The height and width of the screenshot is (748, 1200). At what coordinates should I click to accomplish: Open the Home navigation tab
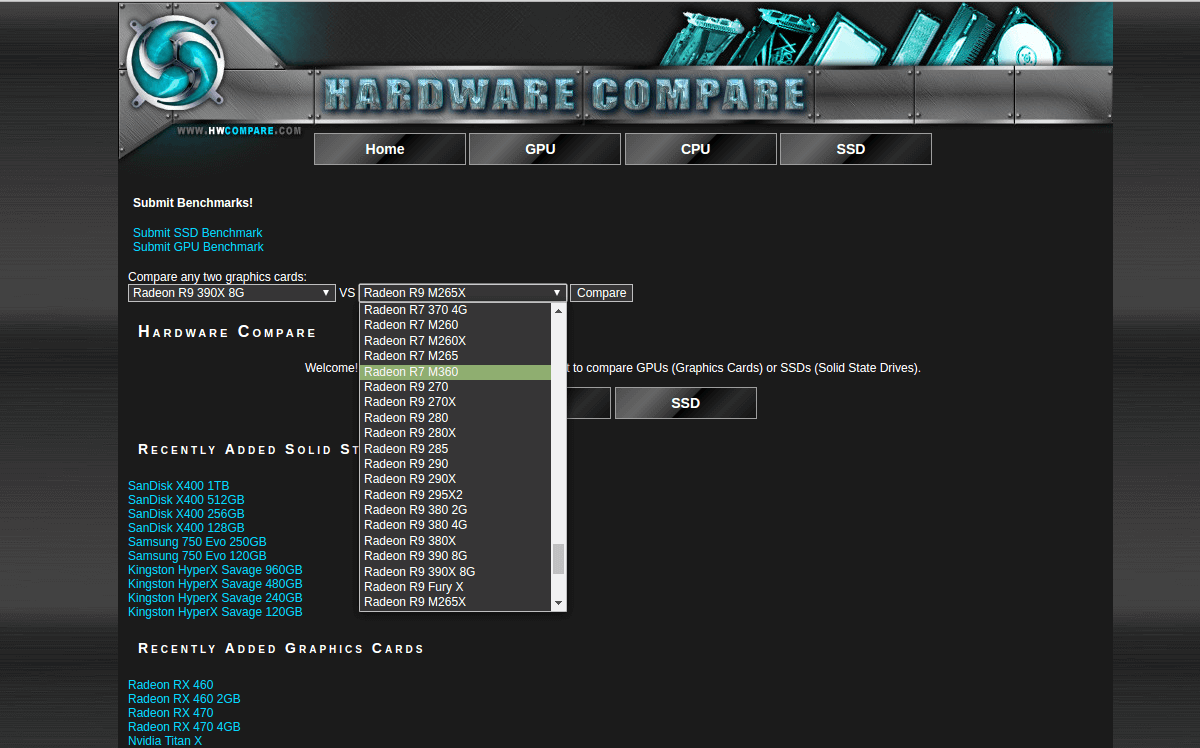click(390, 149)
